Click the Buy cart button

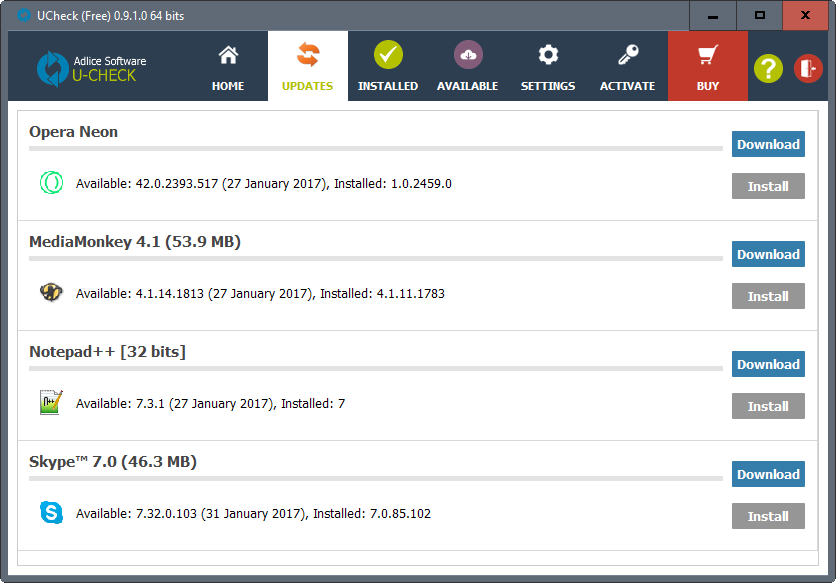[x=708, y=66]
